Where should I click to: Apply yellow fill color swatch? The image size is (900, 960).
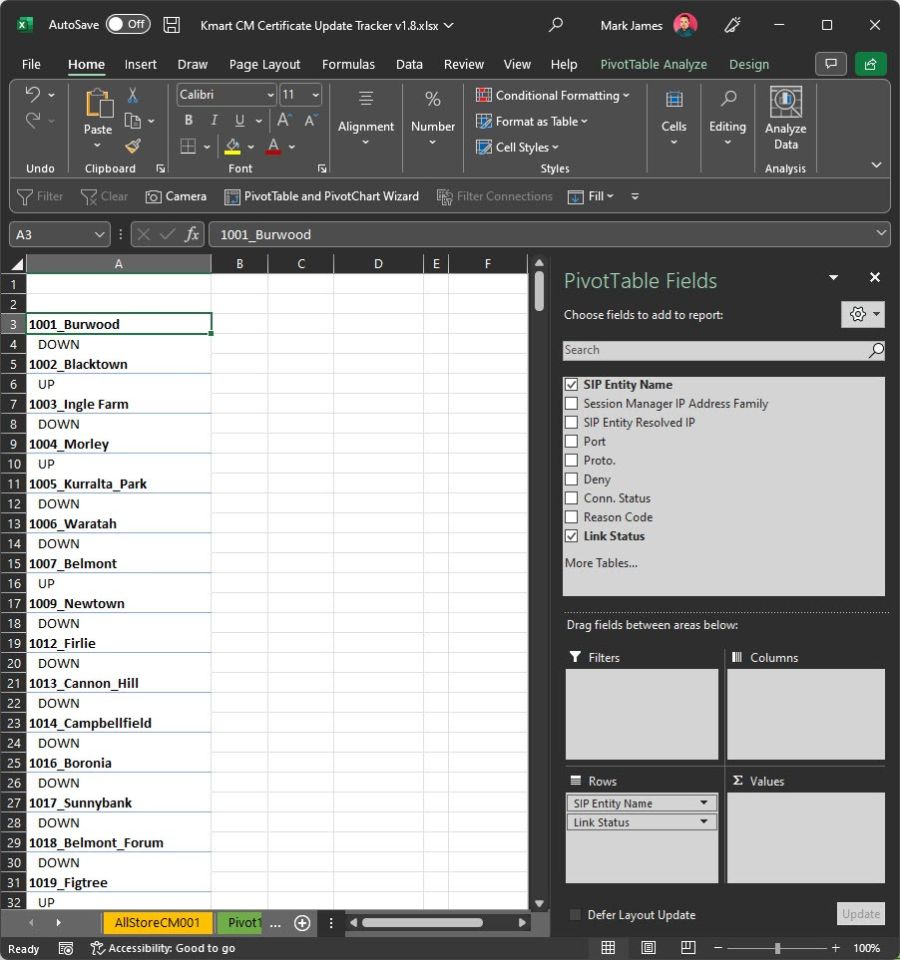coord(233,146)
